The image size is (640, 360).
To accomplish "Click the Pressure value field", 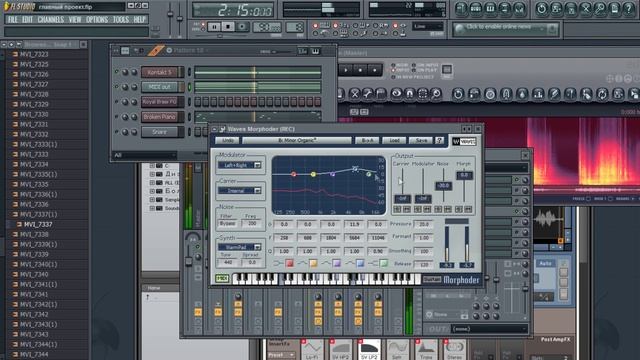I will coord(423,224).
